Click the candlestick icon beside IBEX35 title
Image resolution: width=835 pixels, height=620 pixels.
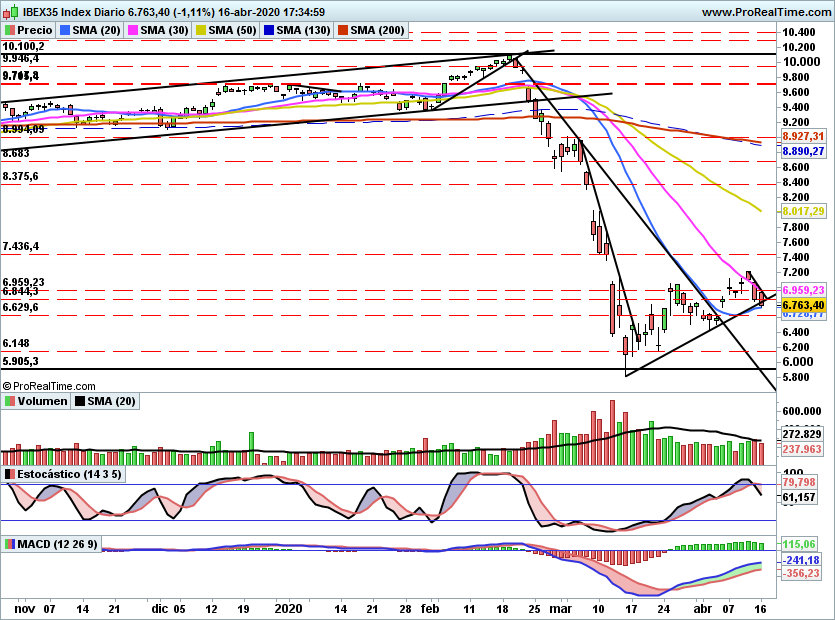(x=11, y=11)
